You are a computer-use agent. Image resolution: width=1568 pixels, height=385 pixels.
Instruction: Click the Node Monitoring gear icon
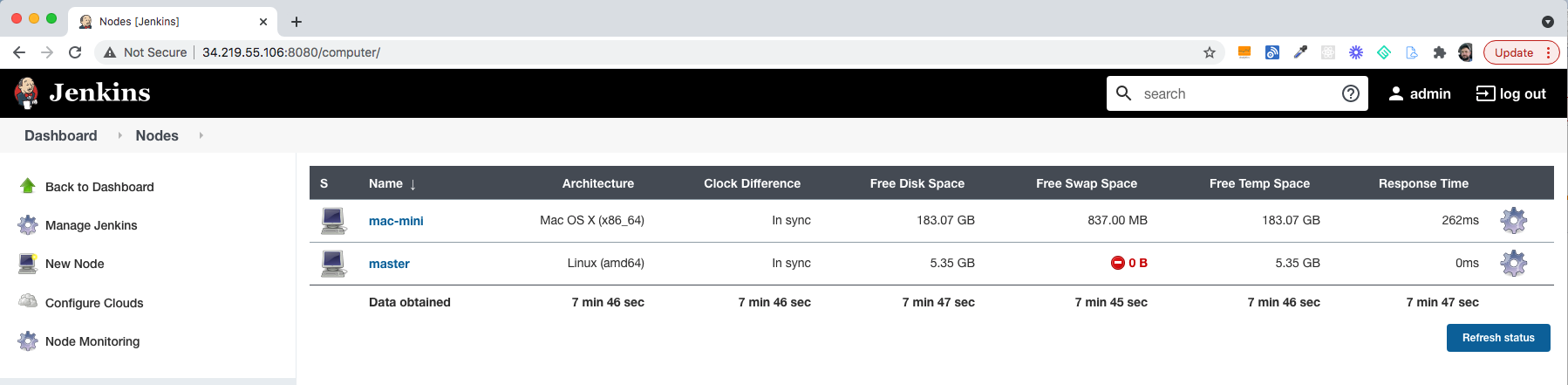tap(28, 340)
